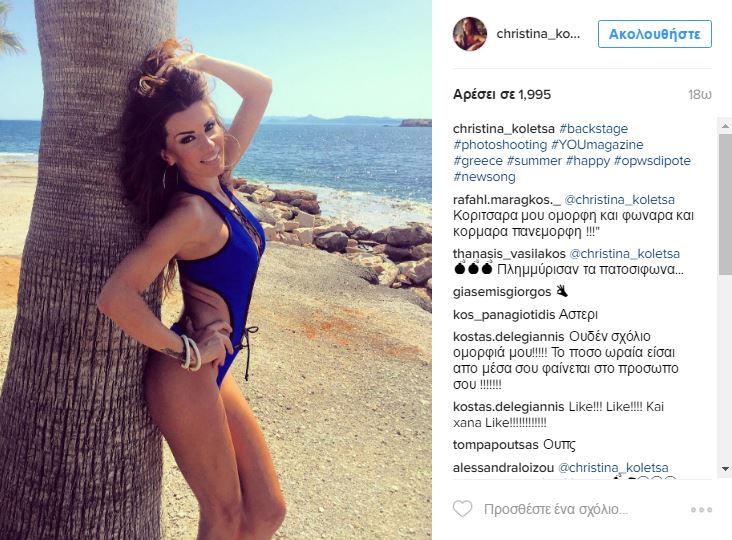Viewport: 732px width, 540px height.
Task: Open christina_ko... username in the header
Action: tap(538, 34)
